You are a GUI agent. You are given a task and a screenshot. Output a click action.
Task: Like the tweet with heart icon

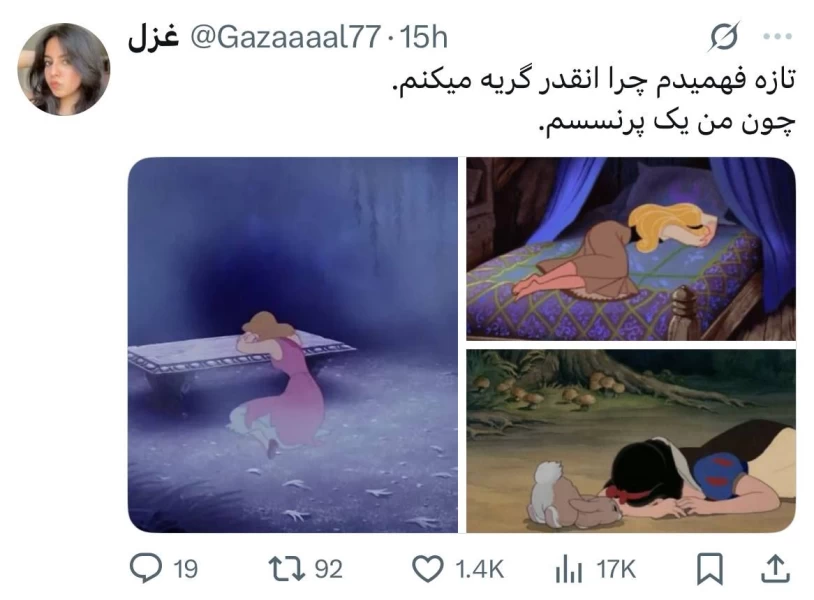pyautogui.click(x=428, y=569)
